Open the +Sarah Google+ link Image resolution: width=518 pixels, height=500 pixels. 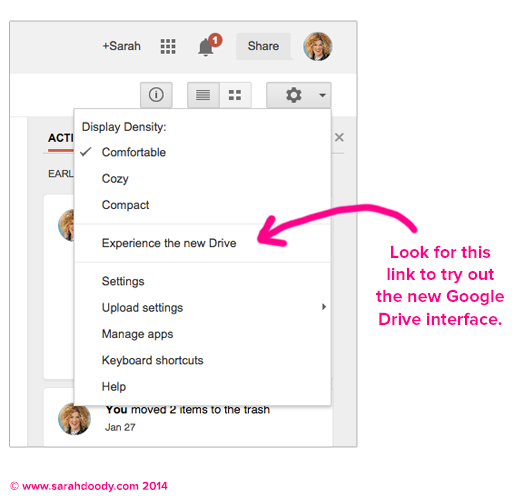121,46
